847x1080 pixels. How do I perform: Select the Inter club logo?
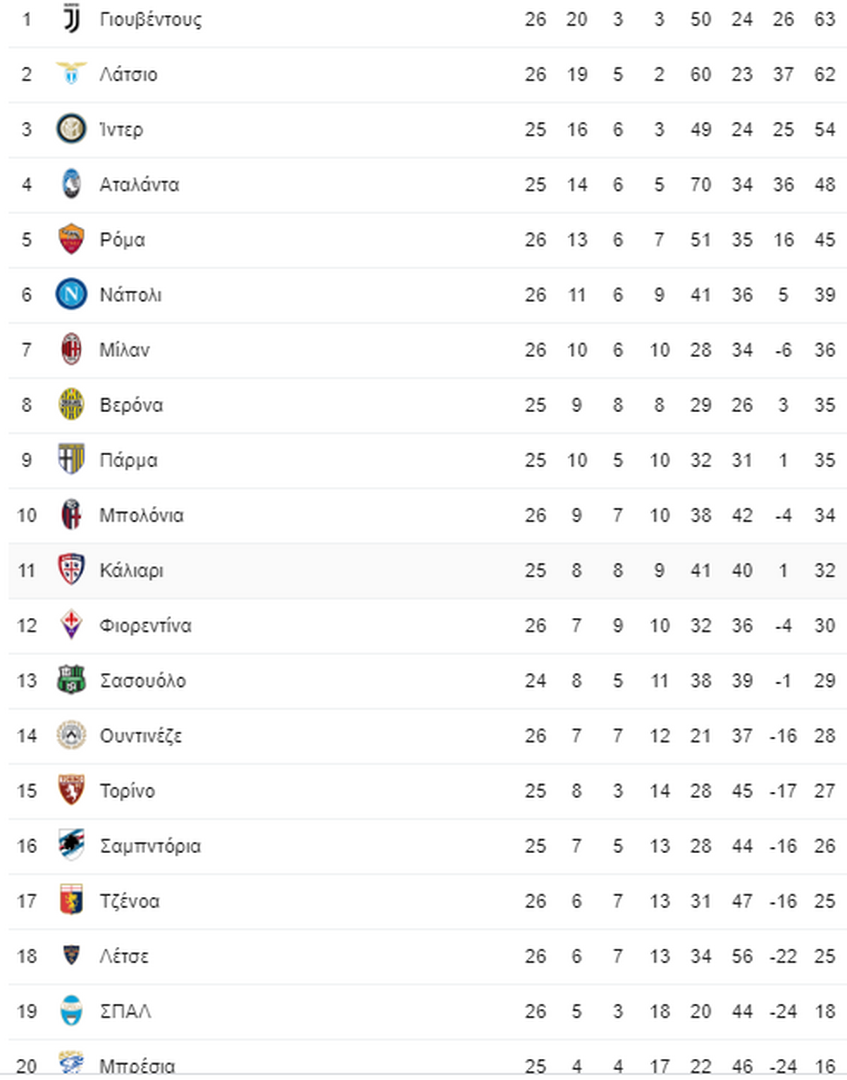[71, 129]
